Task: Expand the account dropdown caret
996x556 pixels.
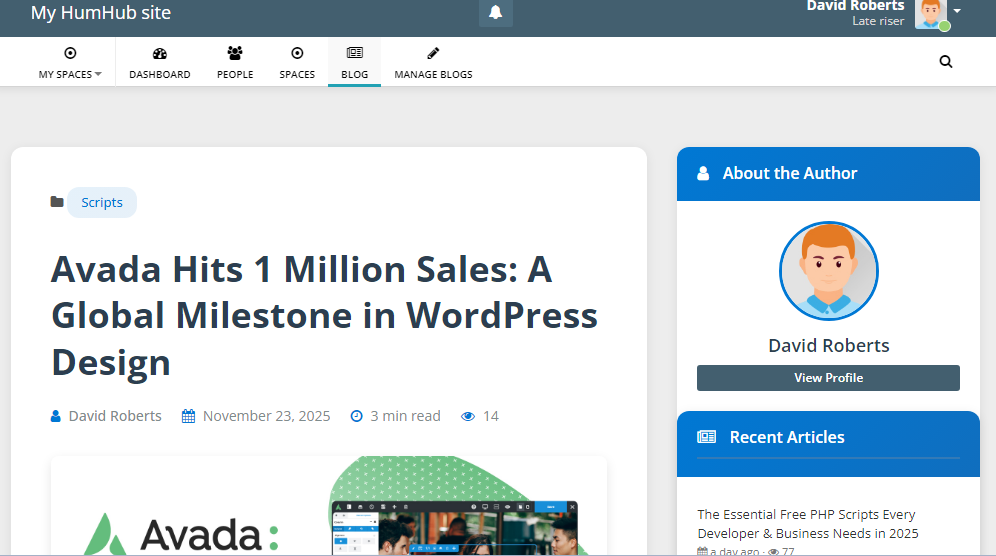Action: tap(957, 11)
